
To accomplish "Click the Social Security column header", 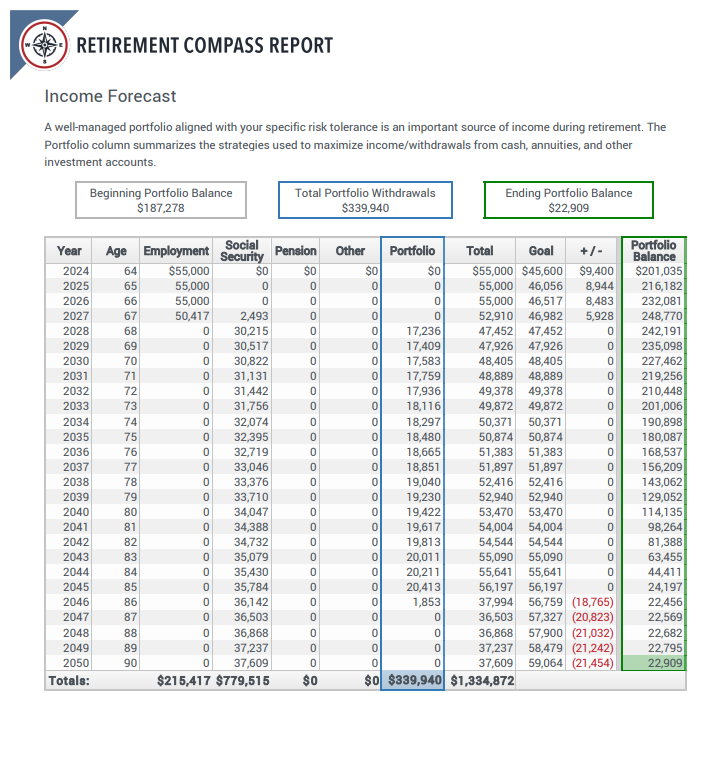I will (x=242, y=251).
